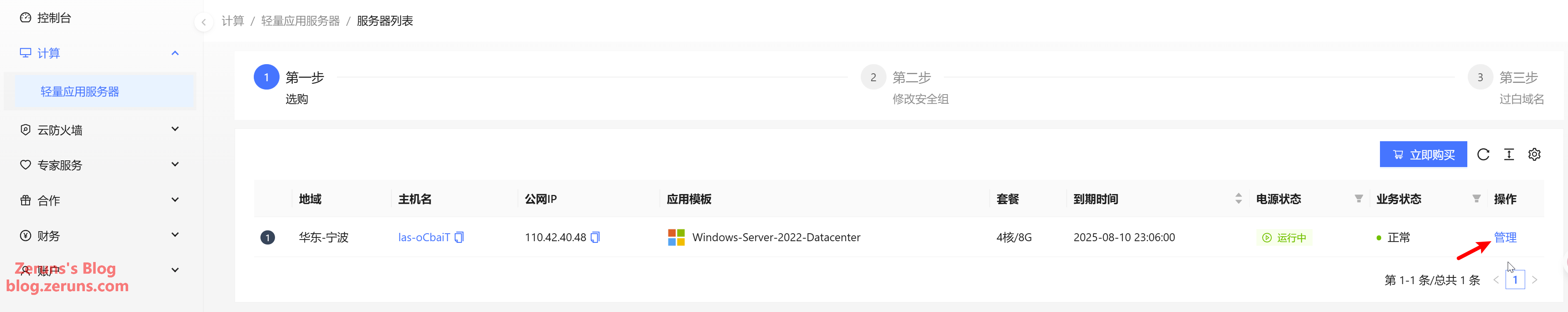Collapse the 计算 sidebar menu
The width and height of the screenshot is (1568, 312).
click(x=175, y=53)
